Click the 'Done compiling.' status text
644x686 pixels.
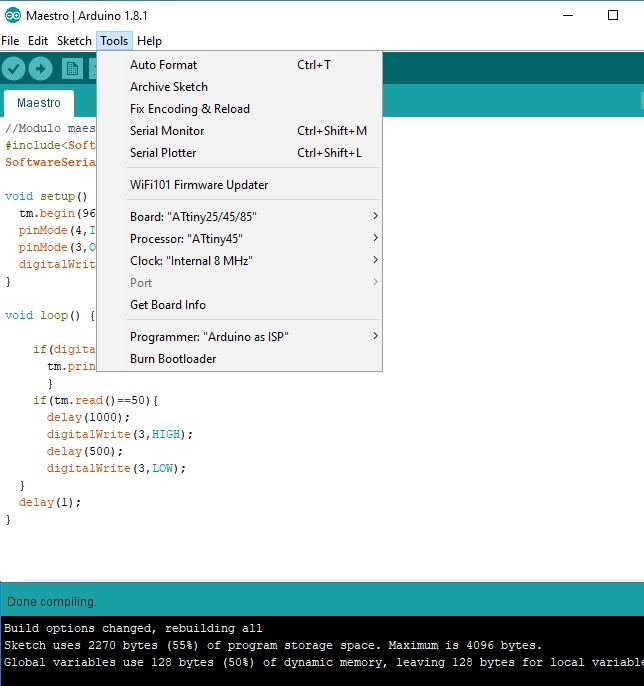pos(52,602)
